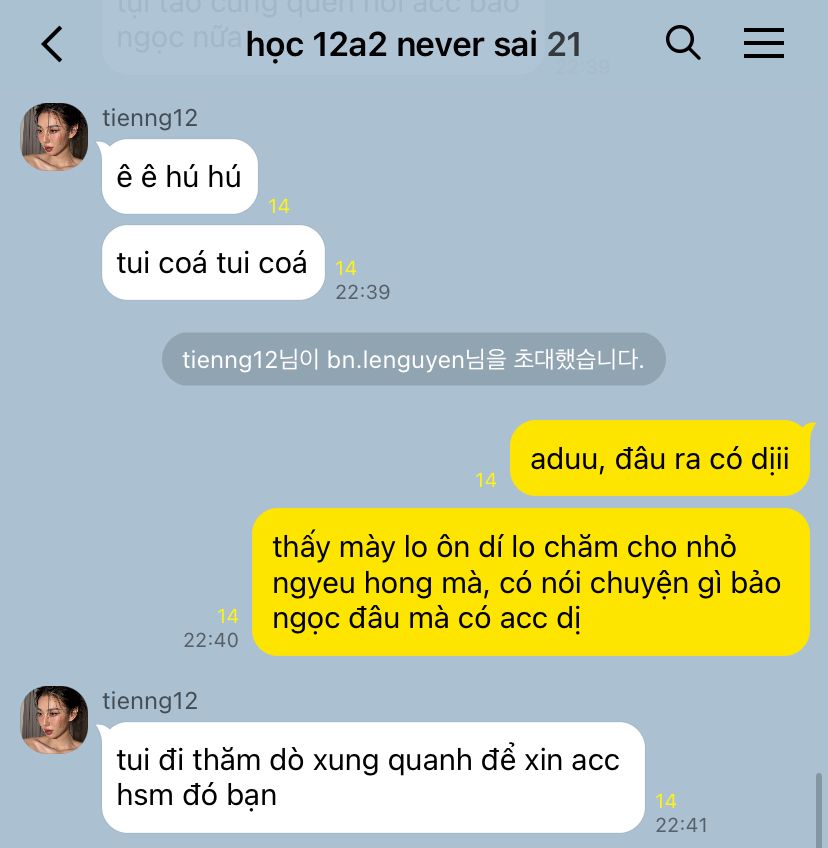The image size is (828, 848).
Task: Tap the bottom tienng12 sender name
Action: (150, 701)
